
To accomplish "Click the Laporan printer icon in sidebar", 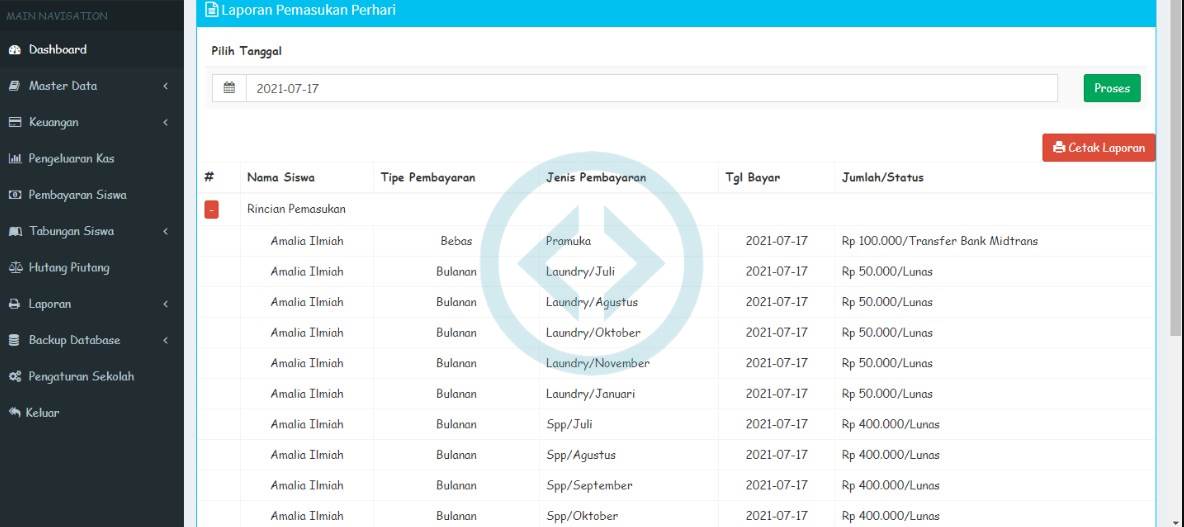I will [14, 304].
